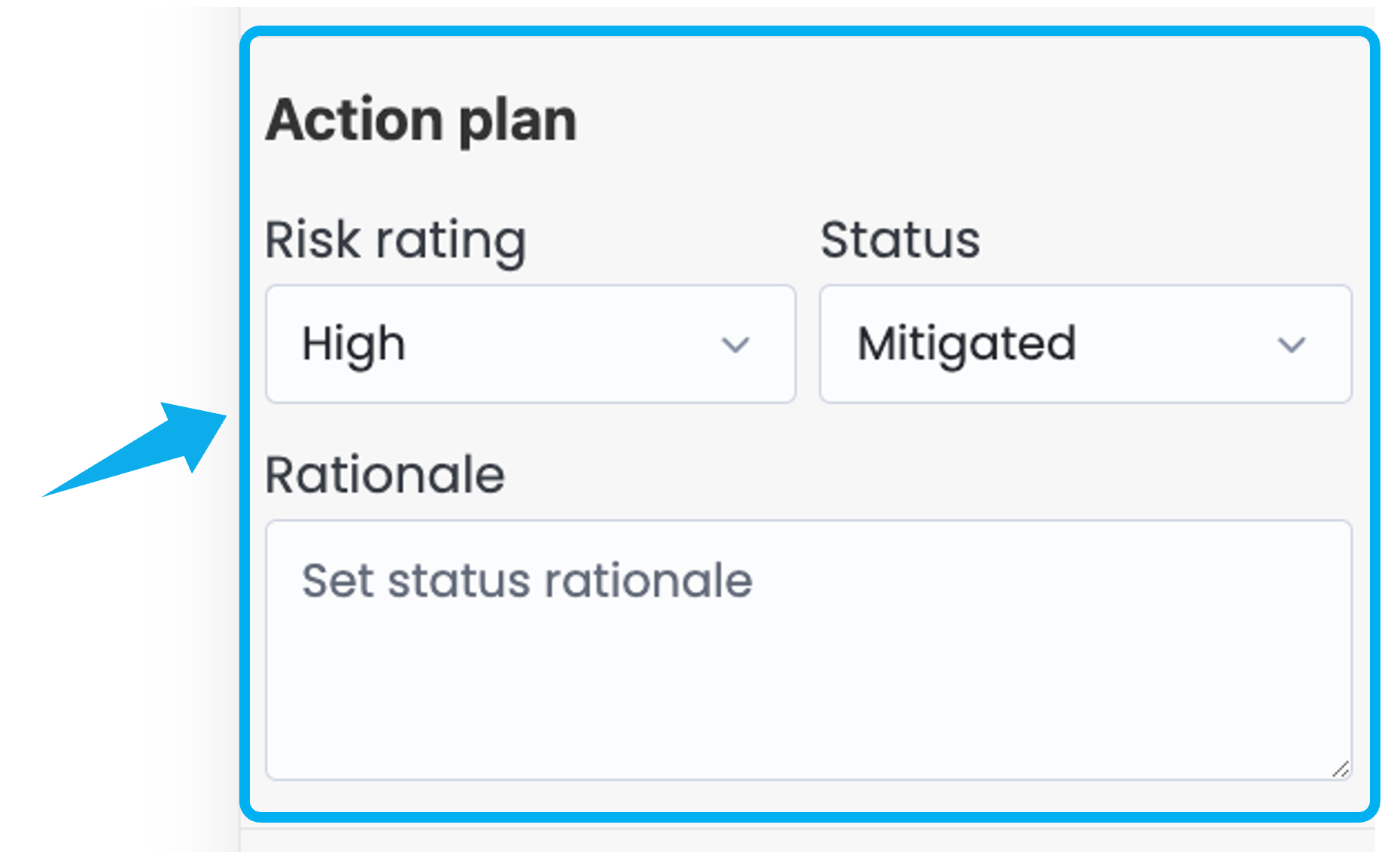This screenshot has height=852, width=1400.
Task: Click the "Status" field label
Action: [x=900, y=241]
